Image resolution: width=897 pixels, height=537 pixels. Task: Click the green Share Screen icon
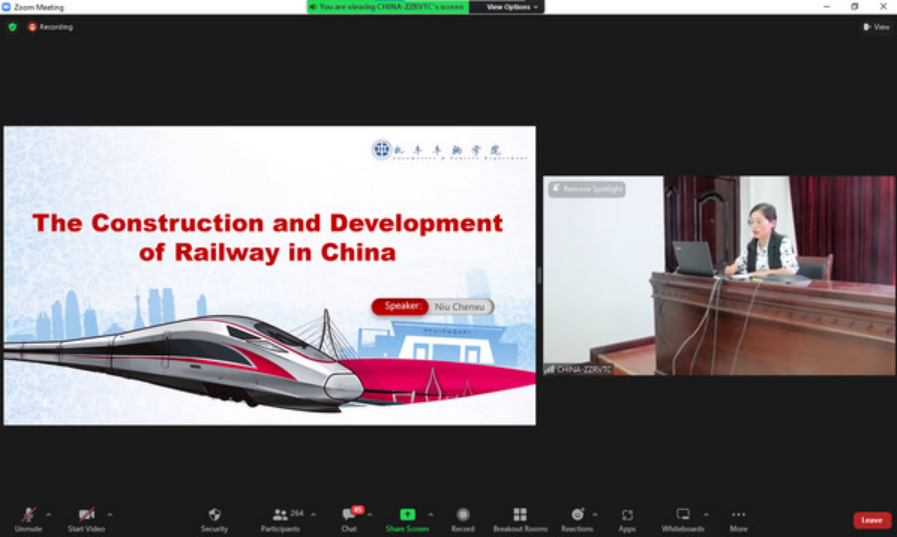pyautogui.click(x=407, y=515)
